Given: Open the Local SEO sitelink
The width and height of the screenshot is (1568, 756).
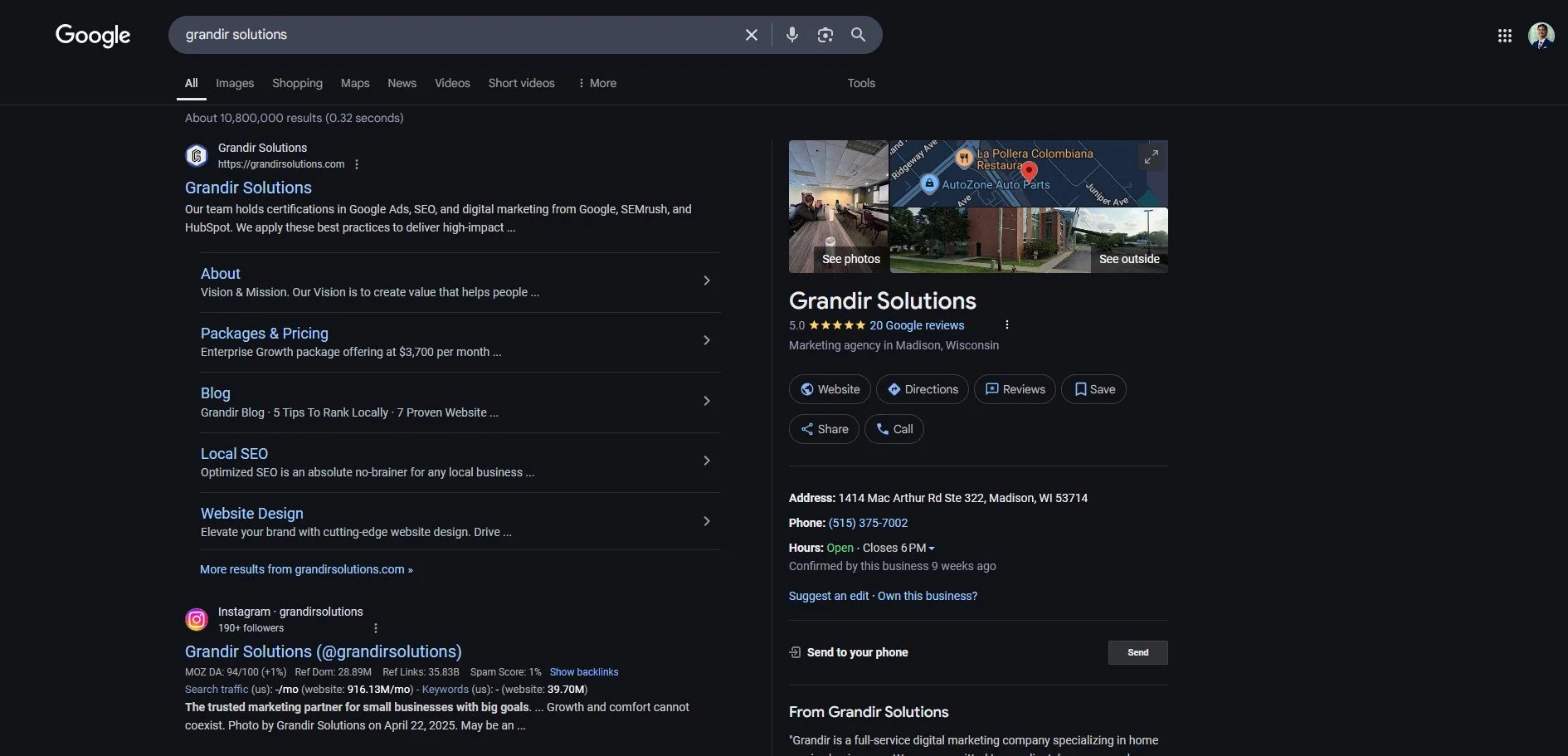Looking at the screenshot, I should [x=234, y=454].
